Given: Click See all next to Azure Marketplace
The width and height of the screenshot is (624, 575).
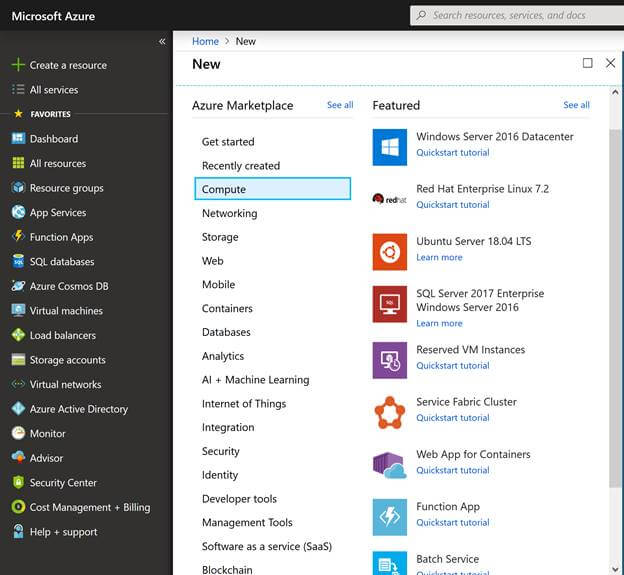Looking at the screenshot, I should [x=340, y=105].
